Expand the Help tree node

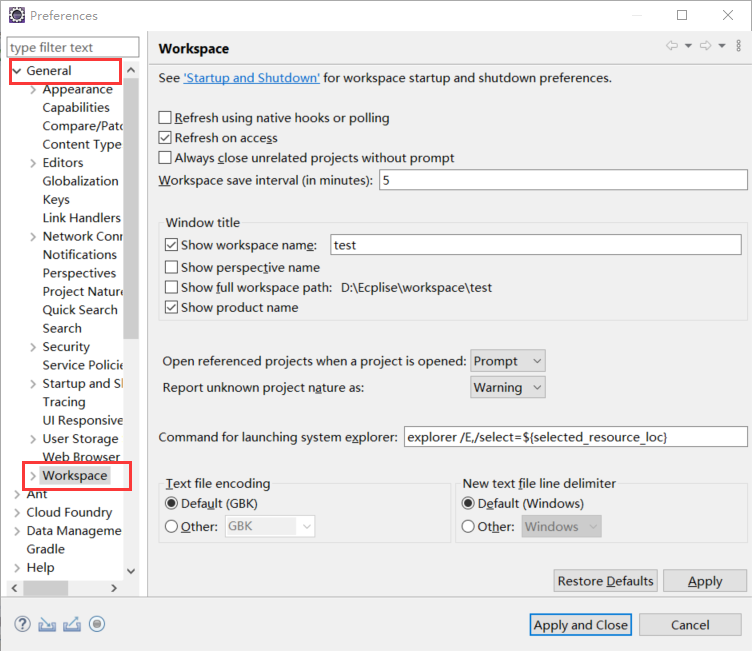coord(17,568)
